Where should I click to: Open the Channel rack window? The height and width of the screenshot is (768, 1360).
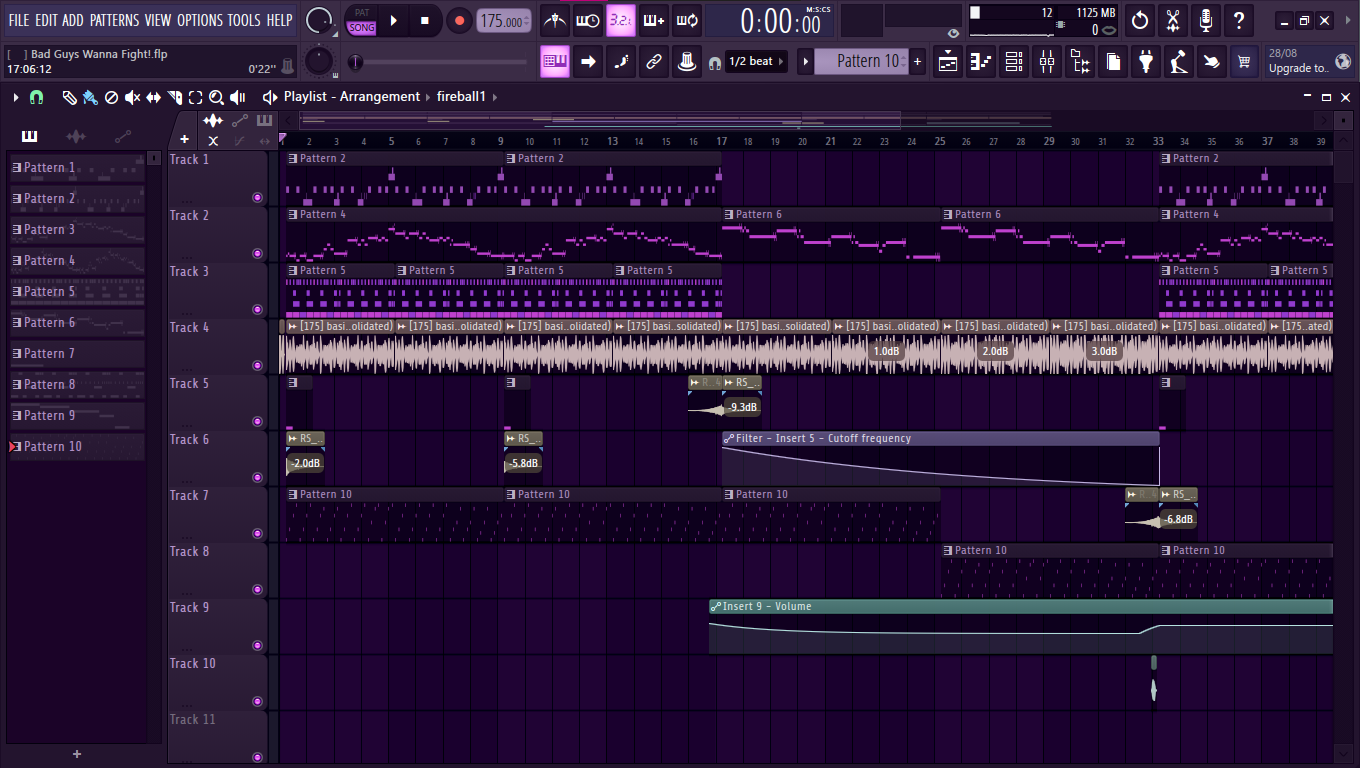point(1014,62)
